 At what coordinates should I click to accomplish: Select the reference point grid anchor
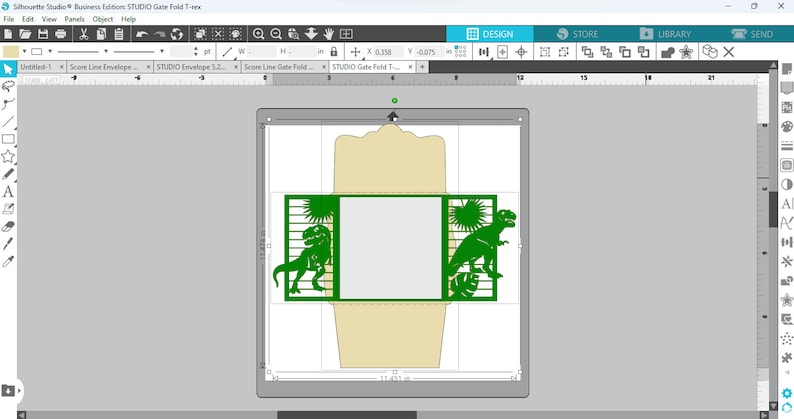click(460, 51)
